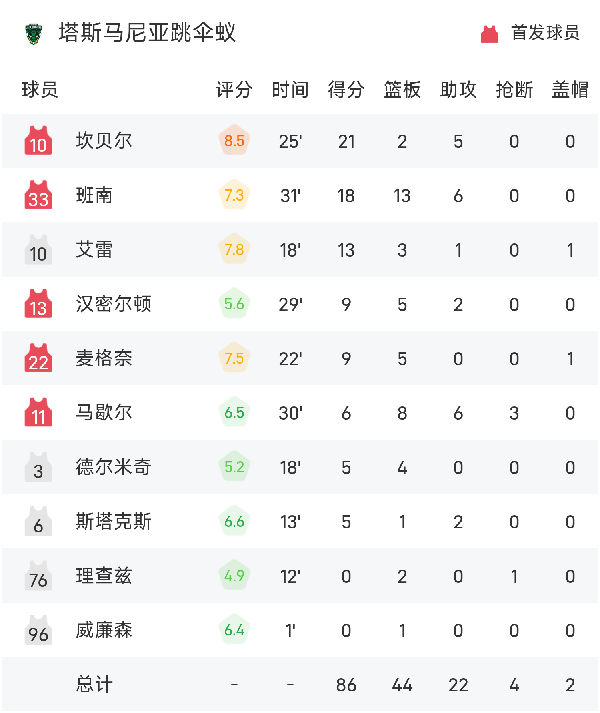Click 麦格奈's number 22 jersey icon
This screenshot has height=713, width=600.
[38, 359]
